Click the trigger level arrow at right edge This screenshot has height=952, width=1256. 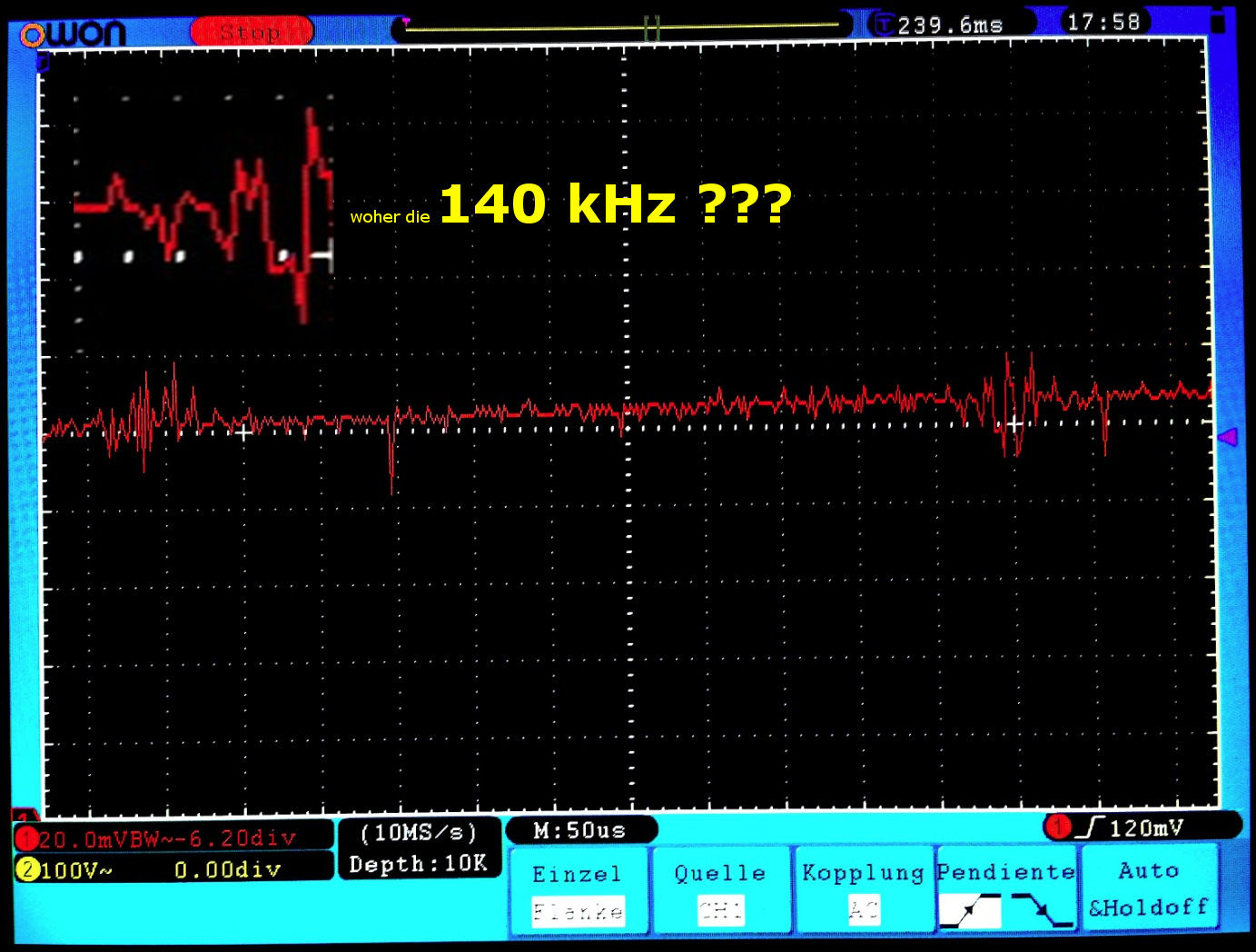(1227, 438)
